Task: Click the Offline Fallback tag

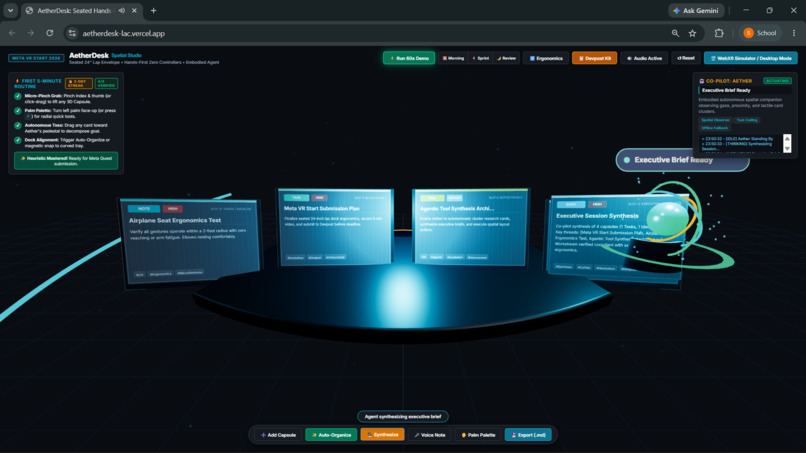Action: click(x=715, y=128)
